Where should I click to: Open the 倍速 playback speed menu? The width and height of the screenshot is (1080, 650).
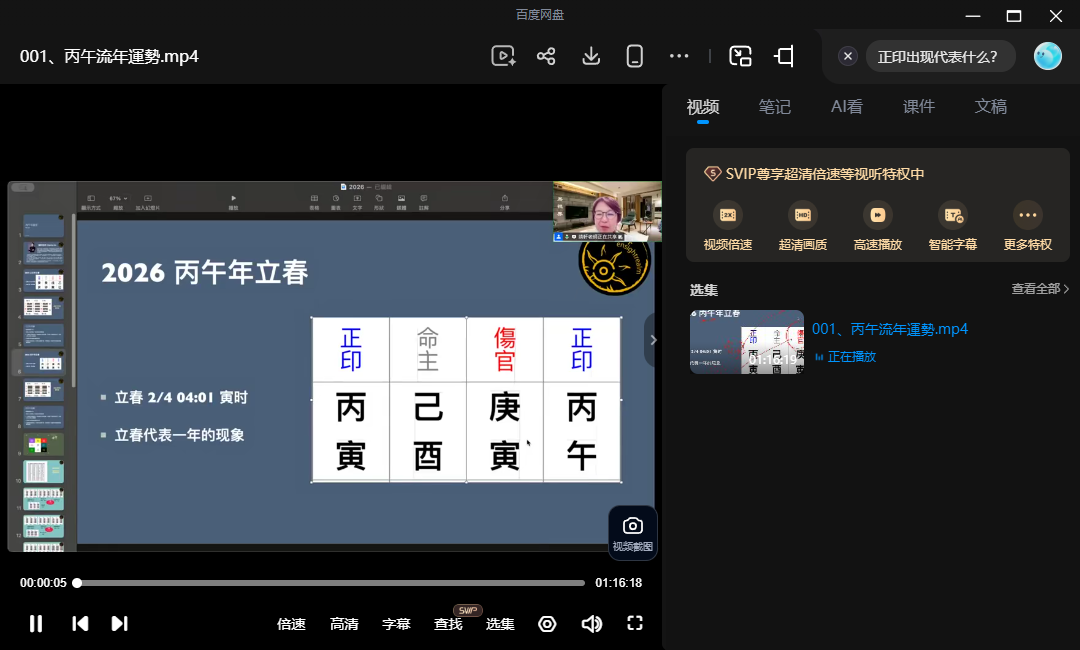pyautogui.click(x=291, y=624)
